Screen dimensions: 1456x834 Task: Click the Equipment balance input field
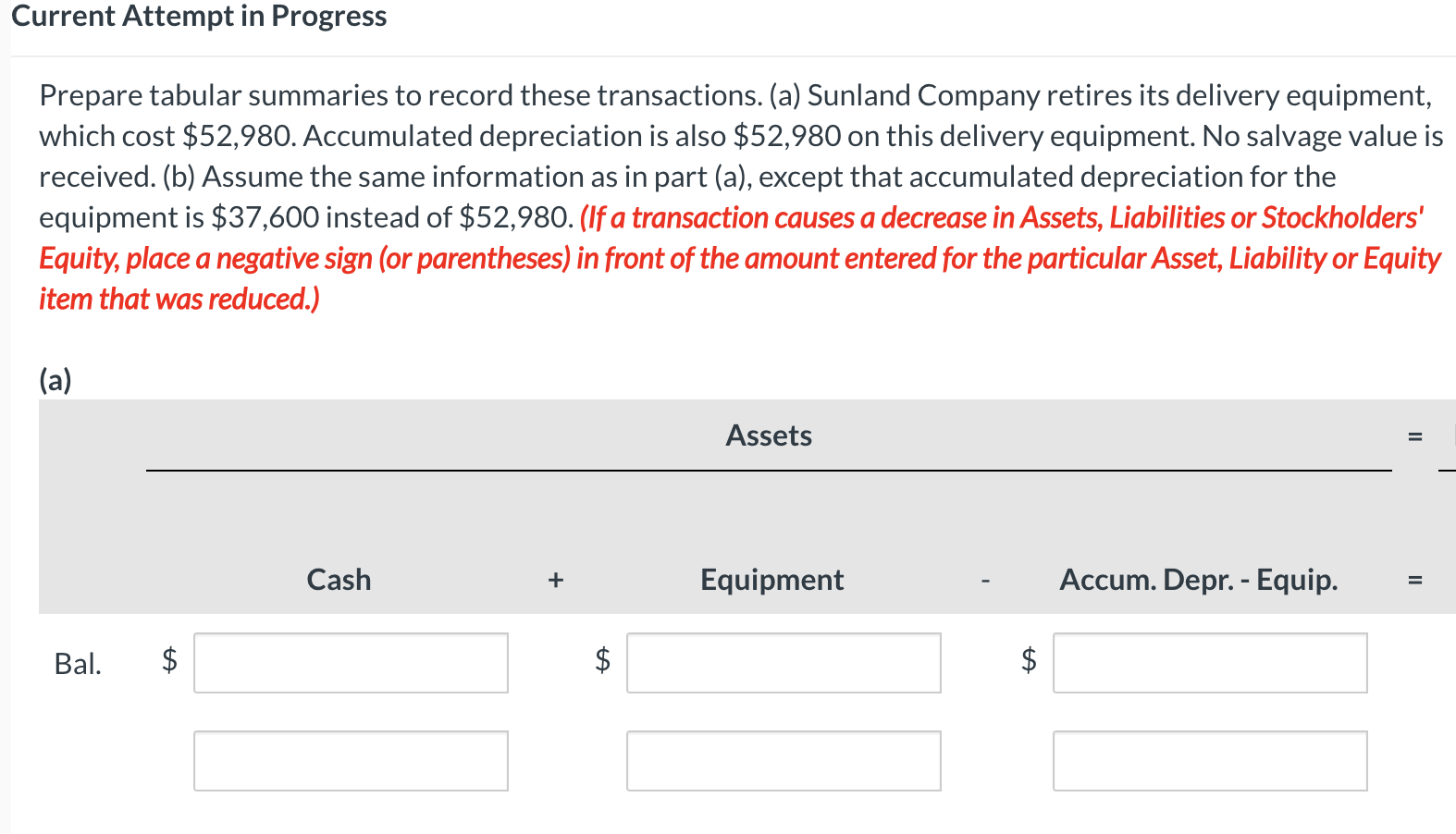click(783, 662)
